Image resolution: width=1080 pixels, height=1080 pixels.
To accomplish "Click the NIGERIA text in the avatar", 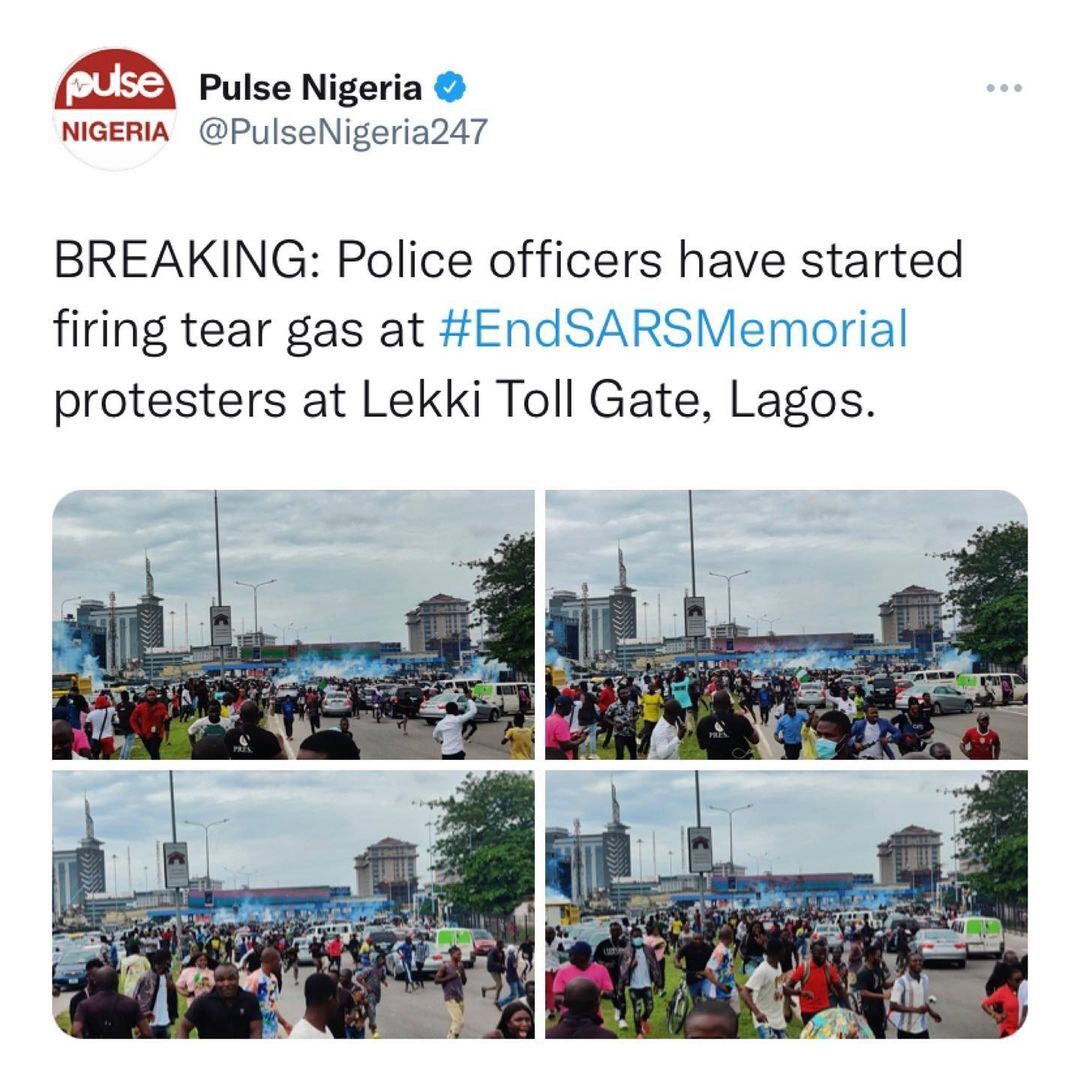I will 115,132.
